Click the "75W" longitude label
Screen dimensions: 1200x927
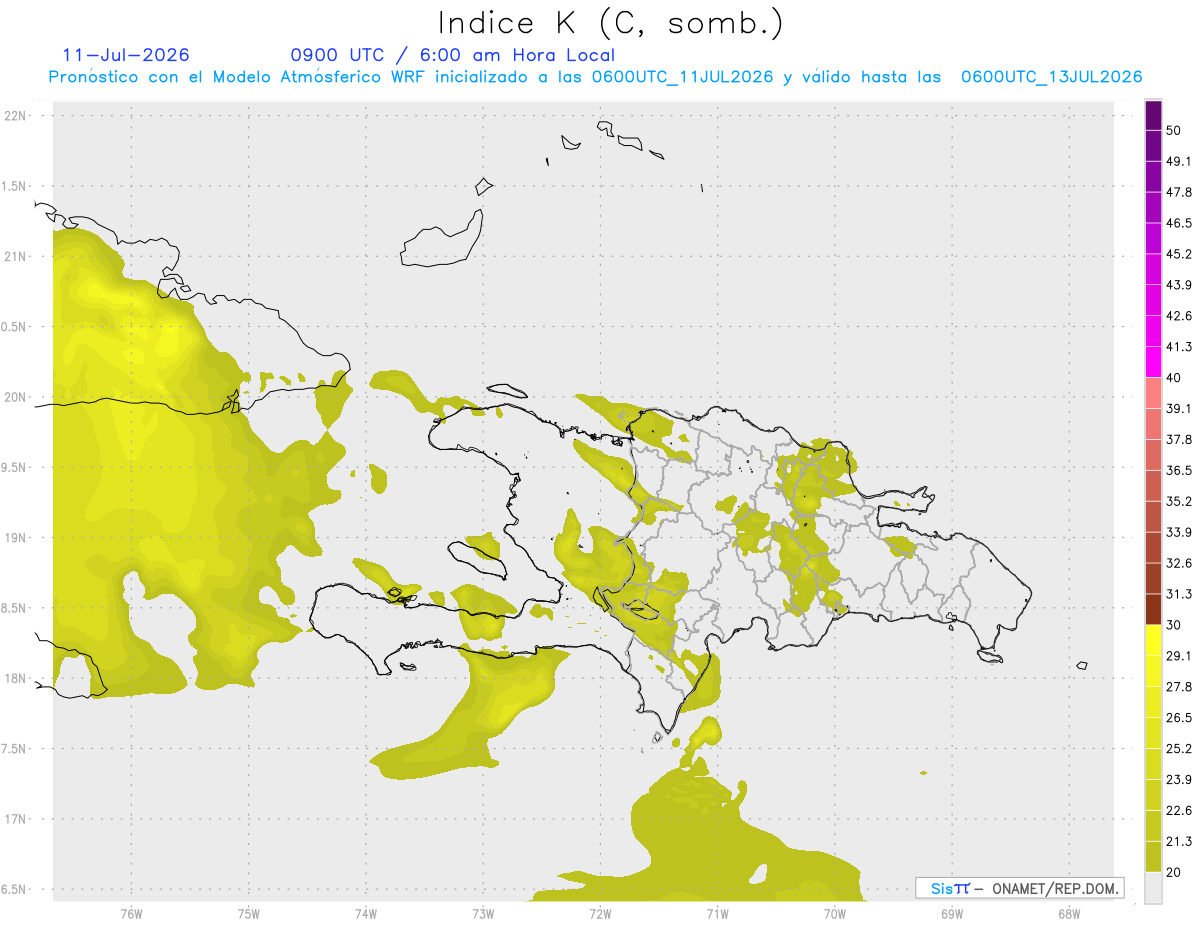coord(248,914)
